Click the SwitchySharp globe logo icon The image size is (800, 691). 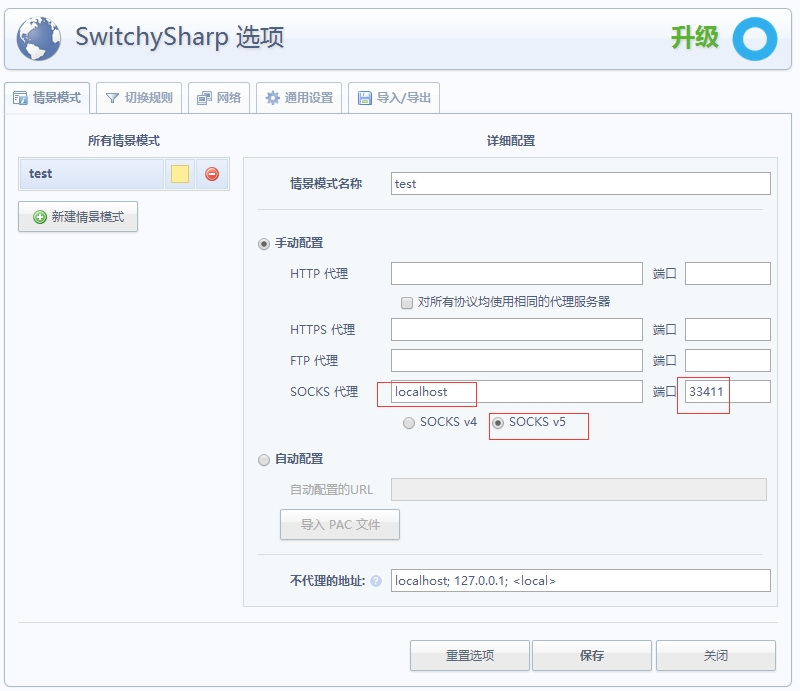pos(38,39)
